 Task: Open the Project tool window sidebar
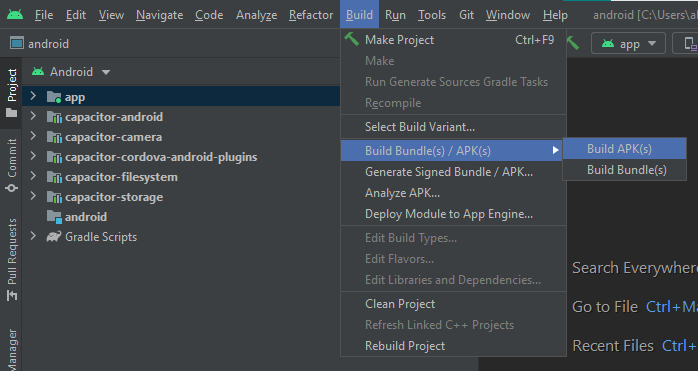(x=12, y=93)
